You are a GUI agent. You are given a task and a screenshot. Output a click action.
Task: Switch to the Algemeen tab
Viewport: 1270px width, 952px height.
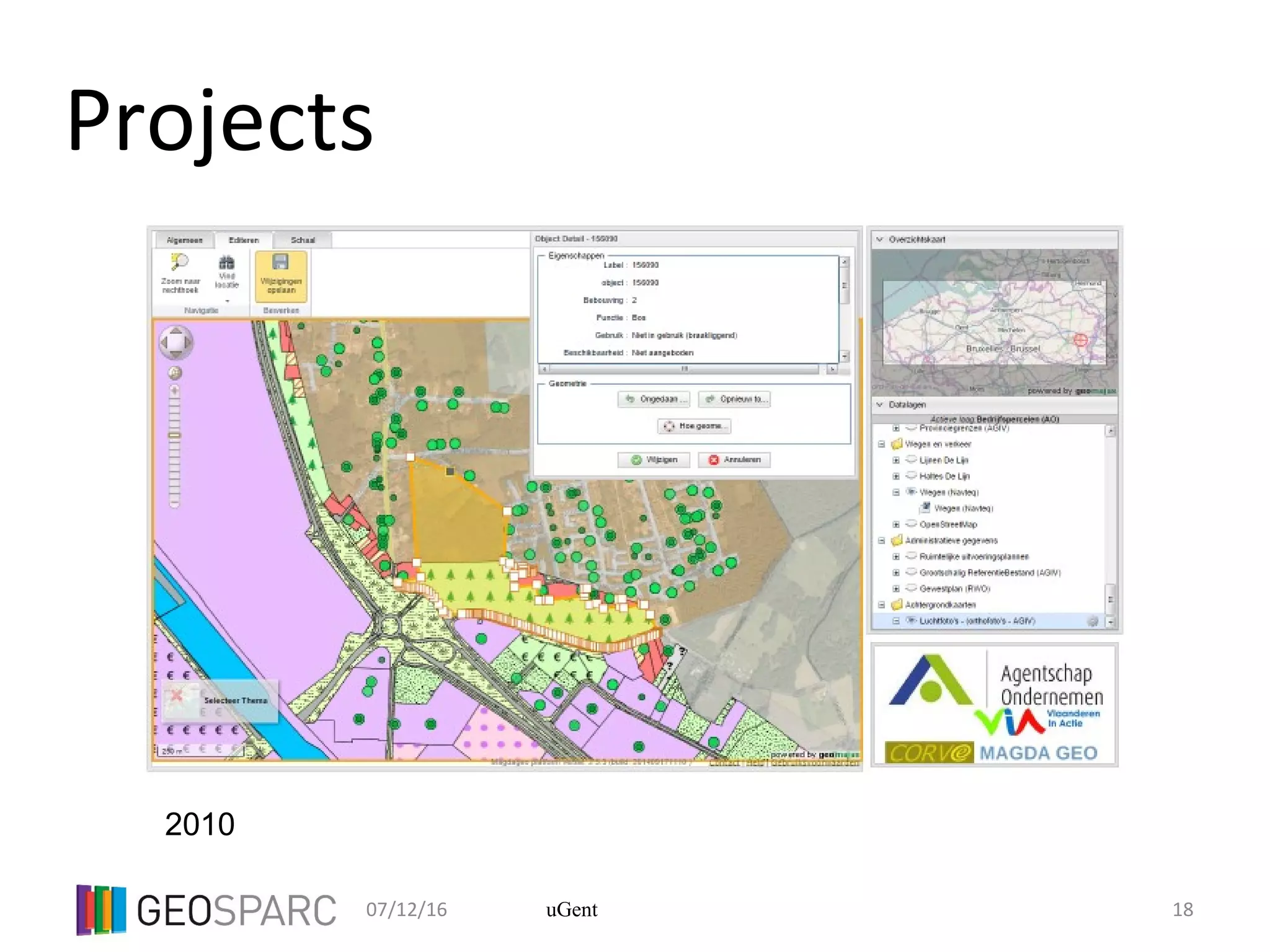(x=184, y=240)
